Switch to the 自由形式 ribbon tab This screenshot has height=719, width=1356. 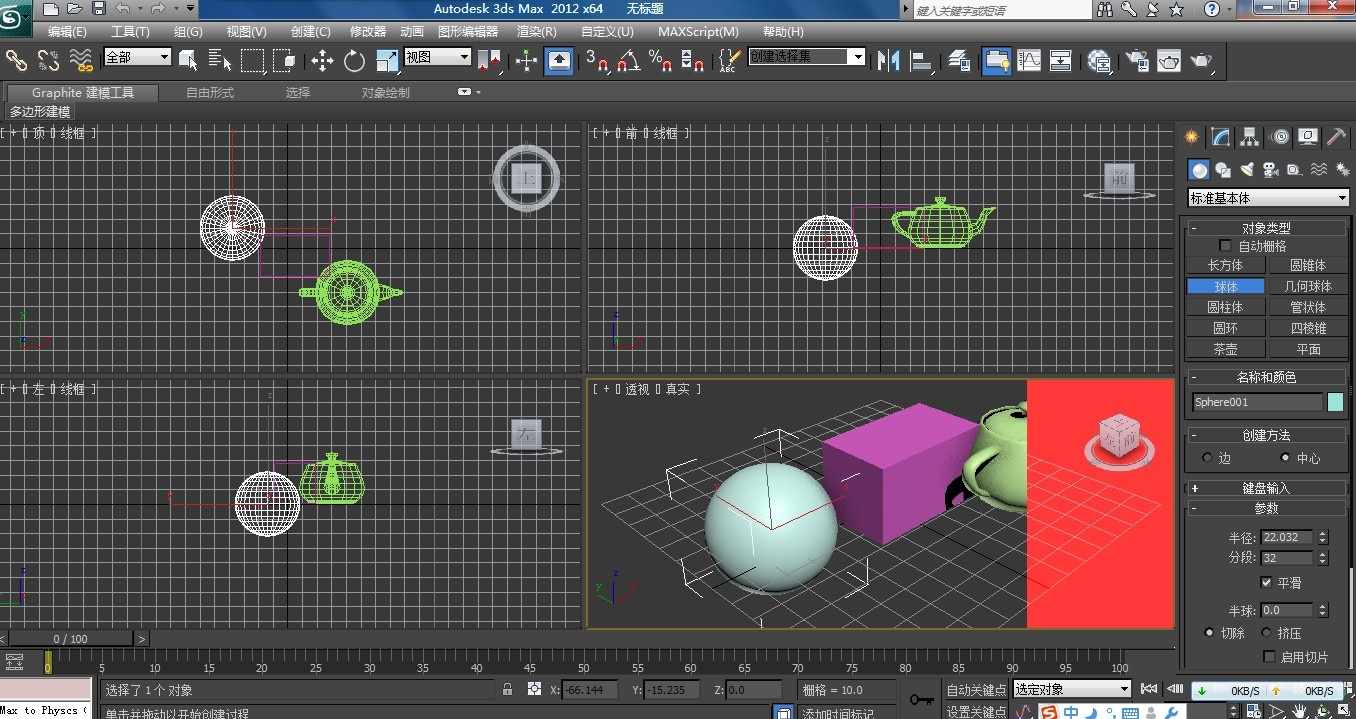[x=210, y=93]
